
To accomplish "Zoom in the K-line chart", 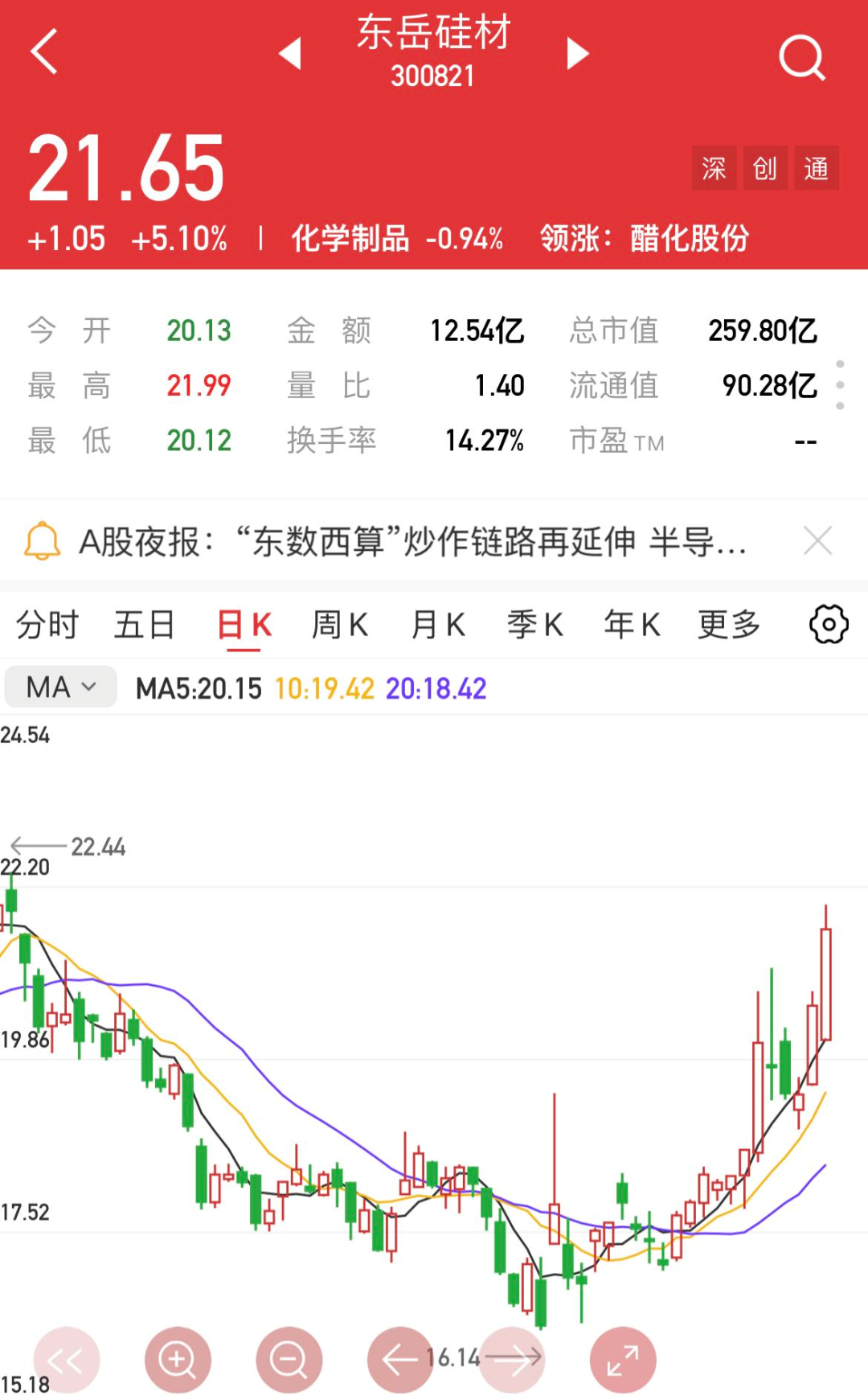I will pos(178,1360).
